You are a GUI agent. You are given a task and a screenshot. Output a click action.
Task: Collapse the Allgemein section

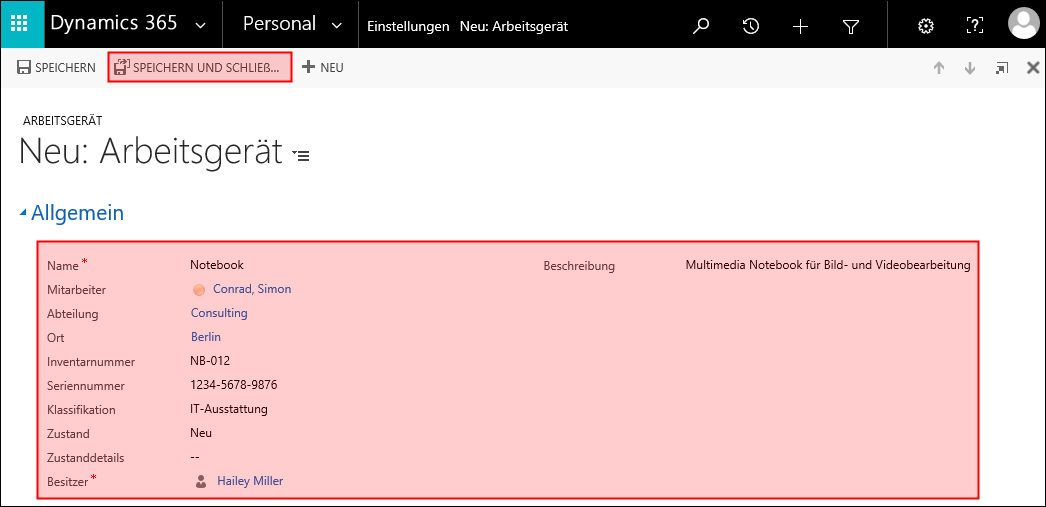click(x=23, y=213)
